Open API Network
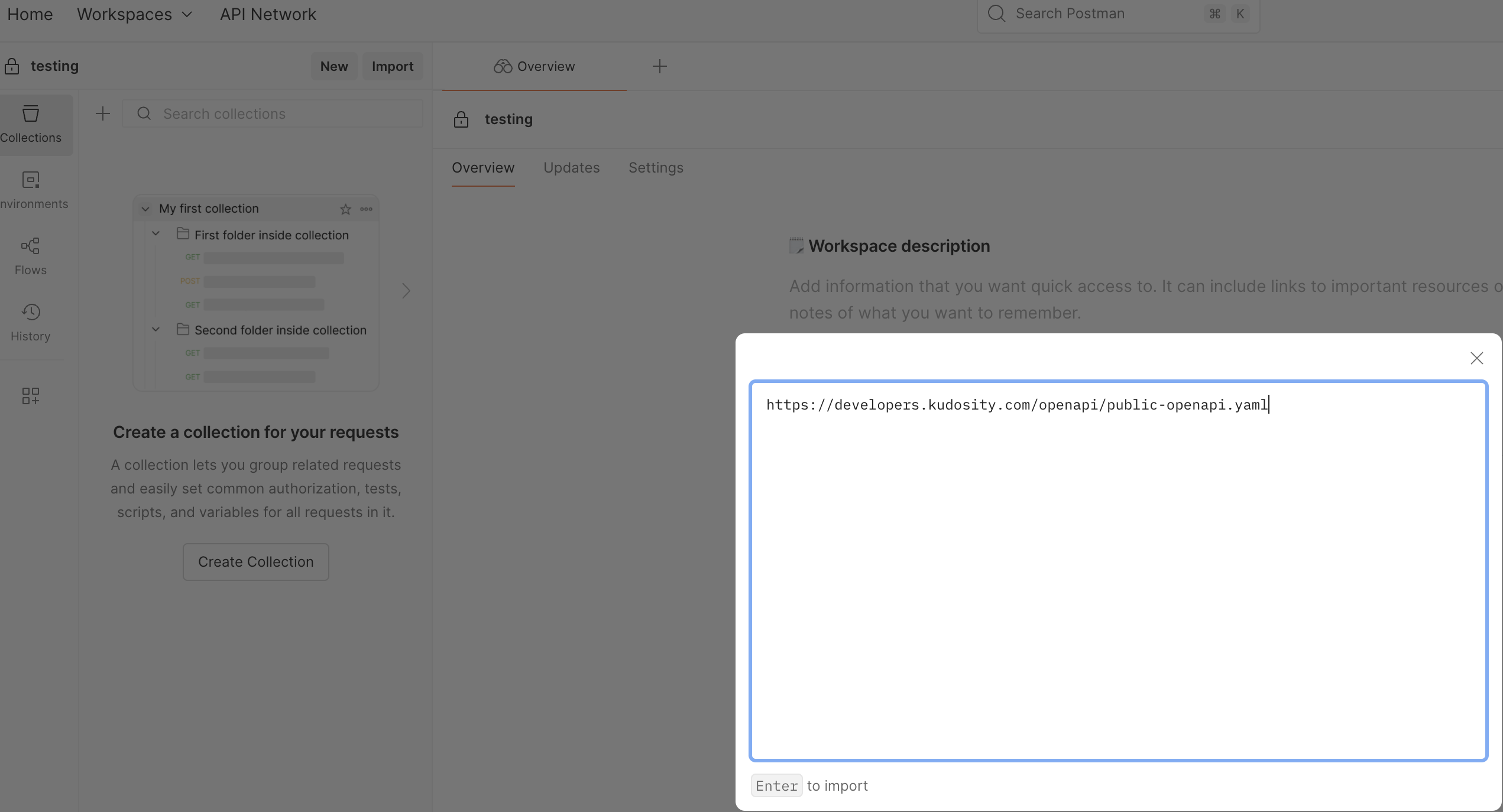This screenshot has height=812, width=1503. pos(268,14)
